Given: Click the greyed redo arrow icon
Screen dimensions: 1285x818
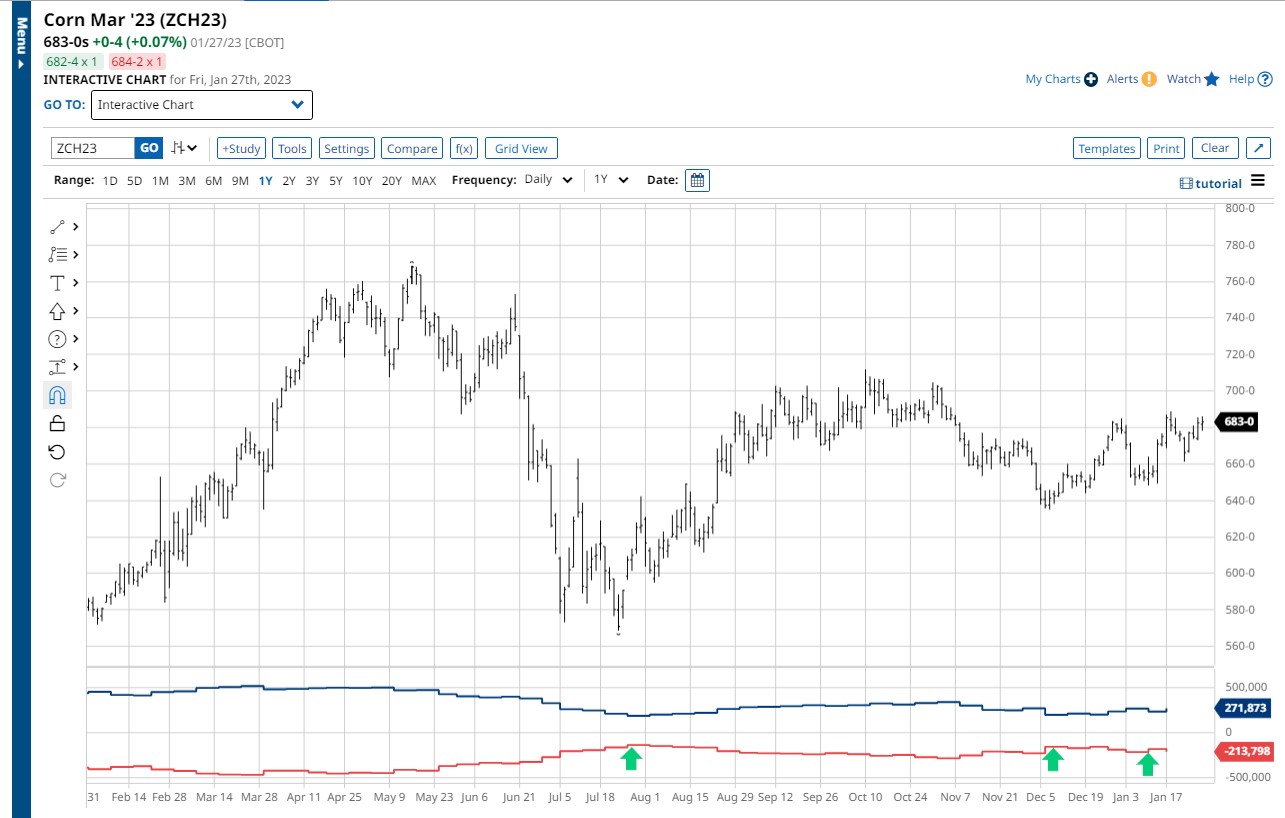Looking at the screenshot, I should click(57, 480).
